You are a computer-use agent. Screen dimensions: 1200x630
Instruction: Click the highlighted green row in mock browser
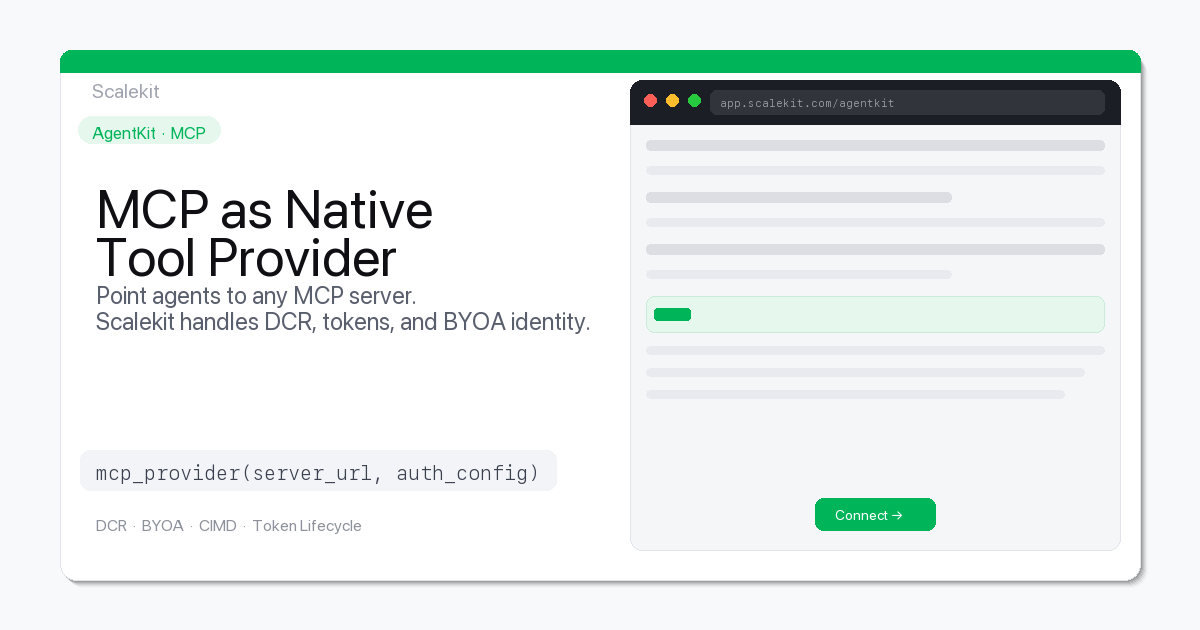tap(875, 314)
